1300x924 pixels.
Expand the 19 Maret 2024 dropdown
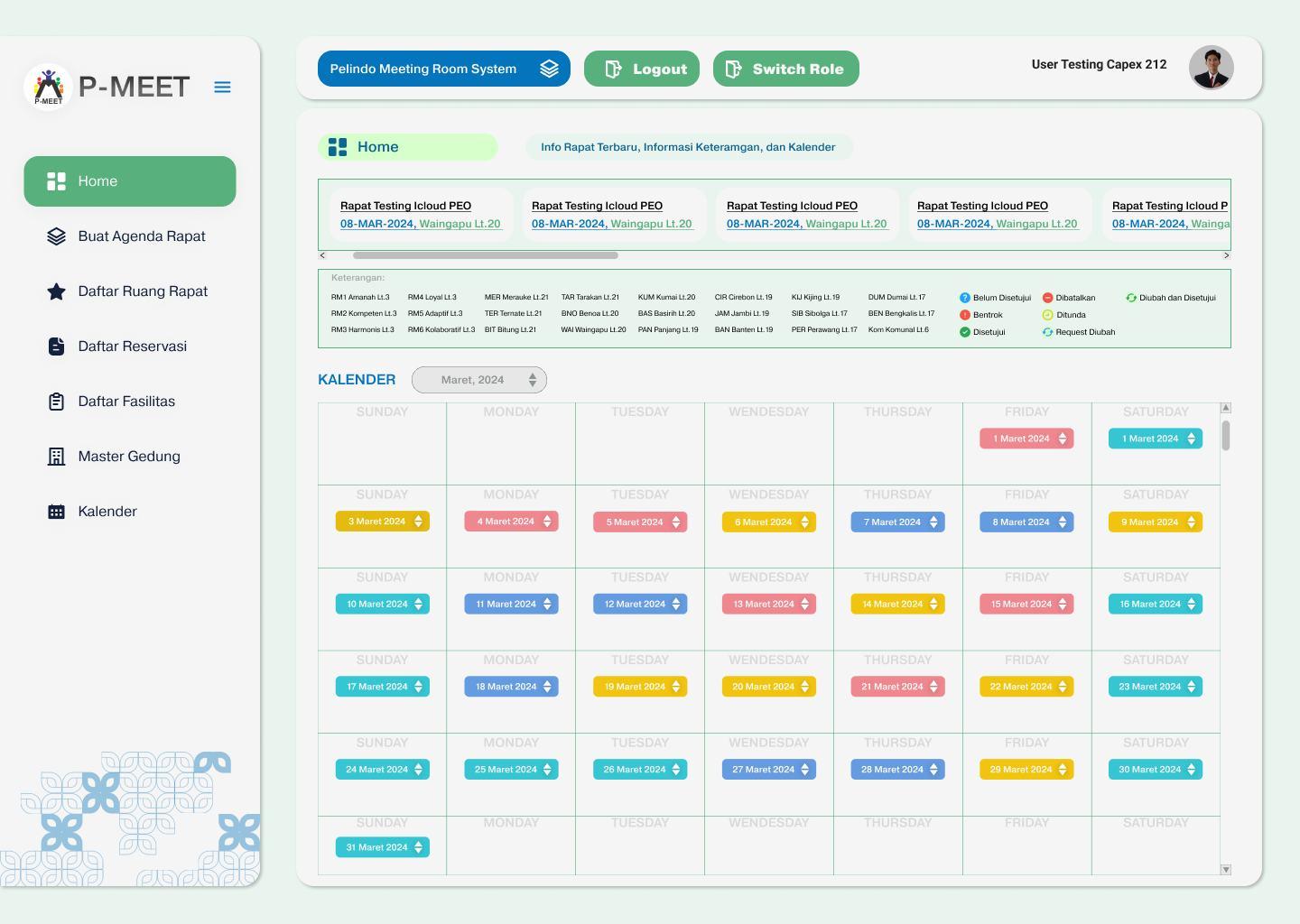point(640,687)
